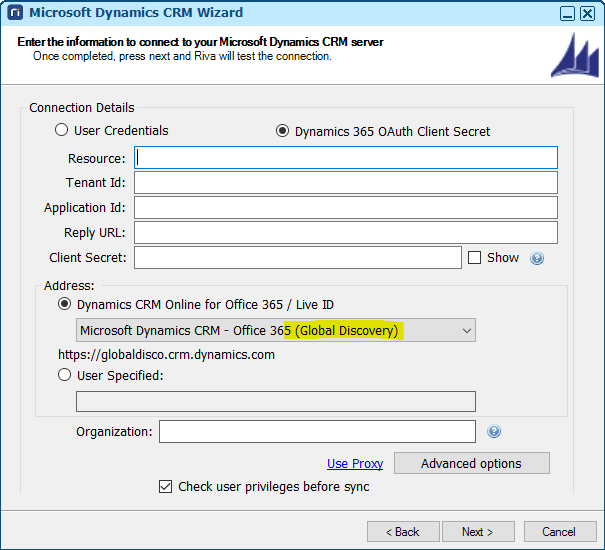Select the User Specified address radio button
This screenshot has width=605, height=550.
[65, 375]
